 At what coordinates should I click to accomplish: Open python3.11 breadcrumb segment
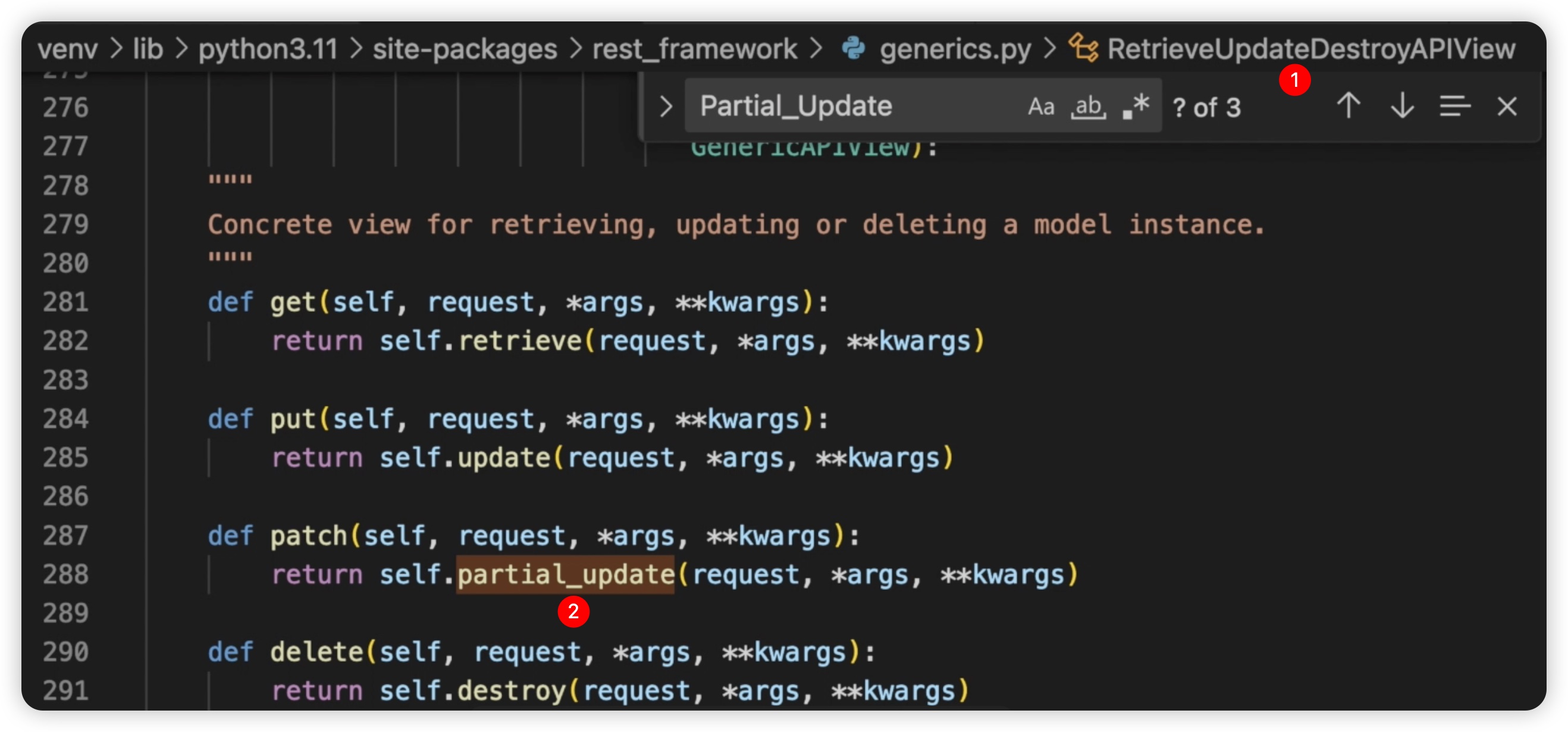point(268,49)
